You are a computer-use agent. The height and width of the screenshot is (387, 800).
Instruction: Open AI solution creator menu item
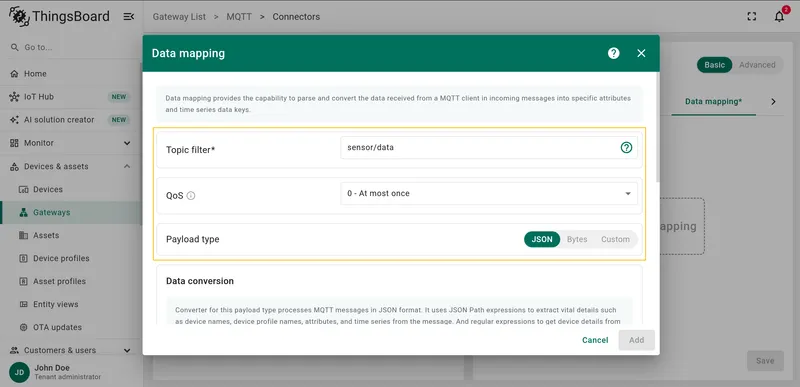coord(71,120)
